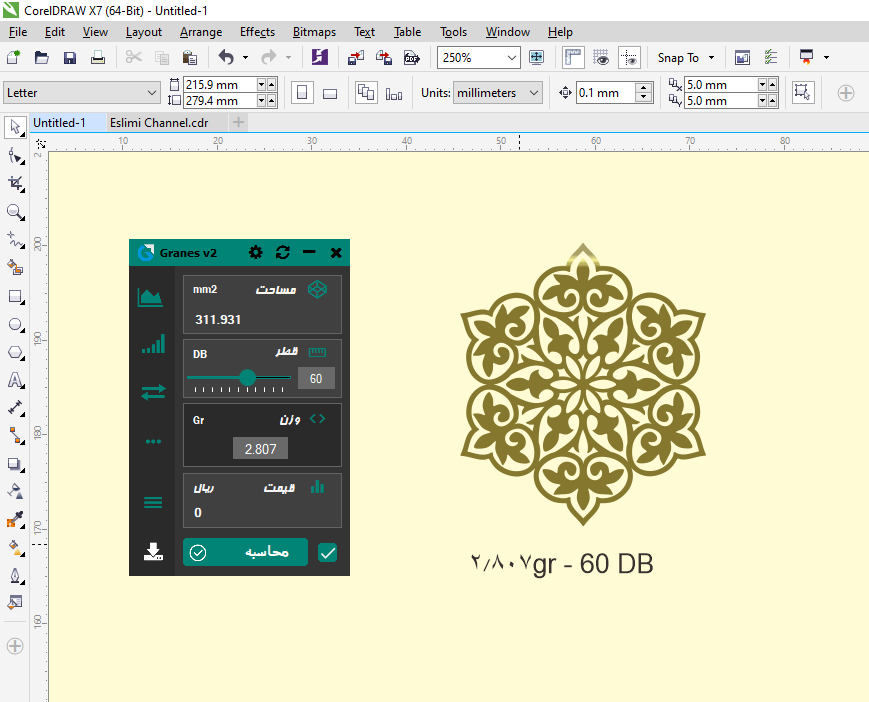Screen dimensions: 869x702
Task: Toggle the checkbox beside the محاسبه button
Action: [x=327, y=552]
